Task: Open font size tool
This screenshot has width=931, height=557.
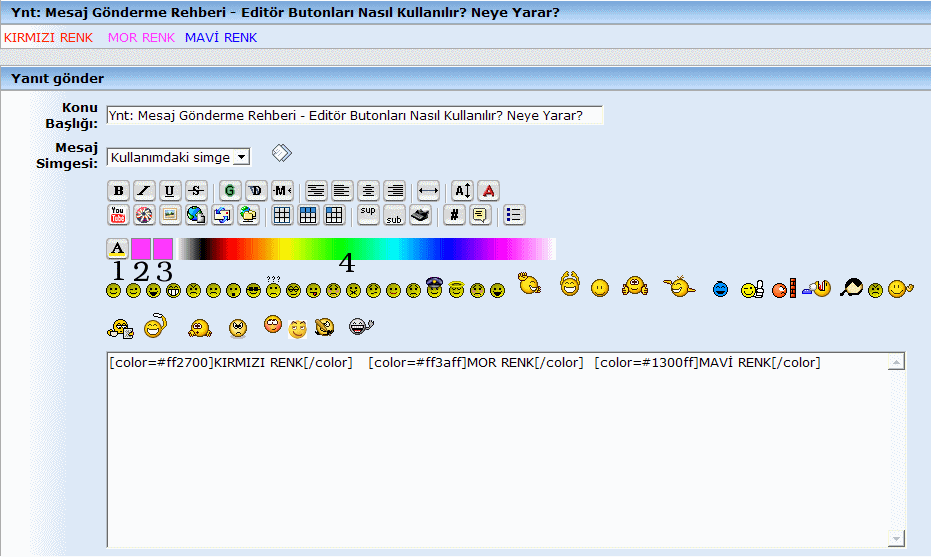Action: point(462,191)
